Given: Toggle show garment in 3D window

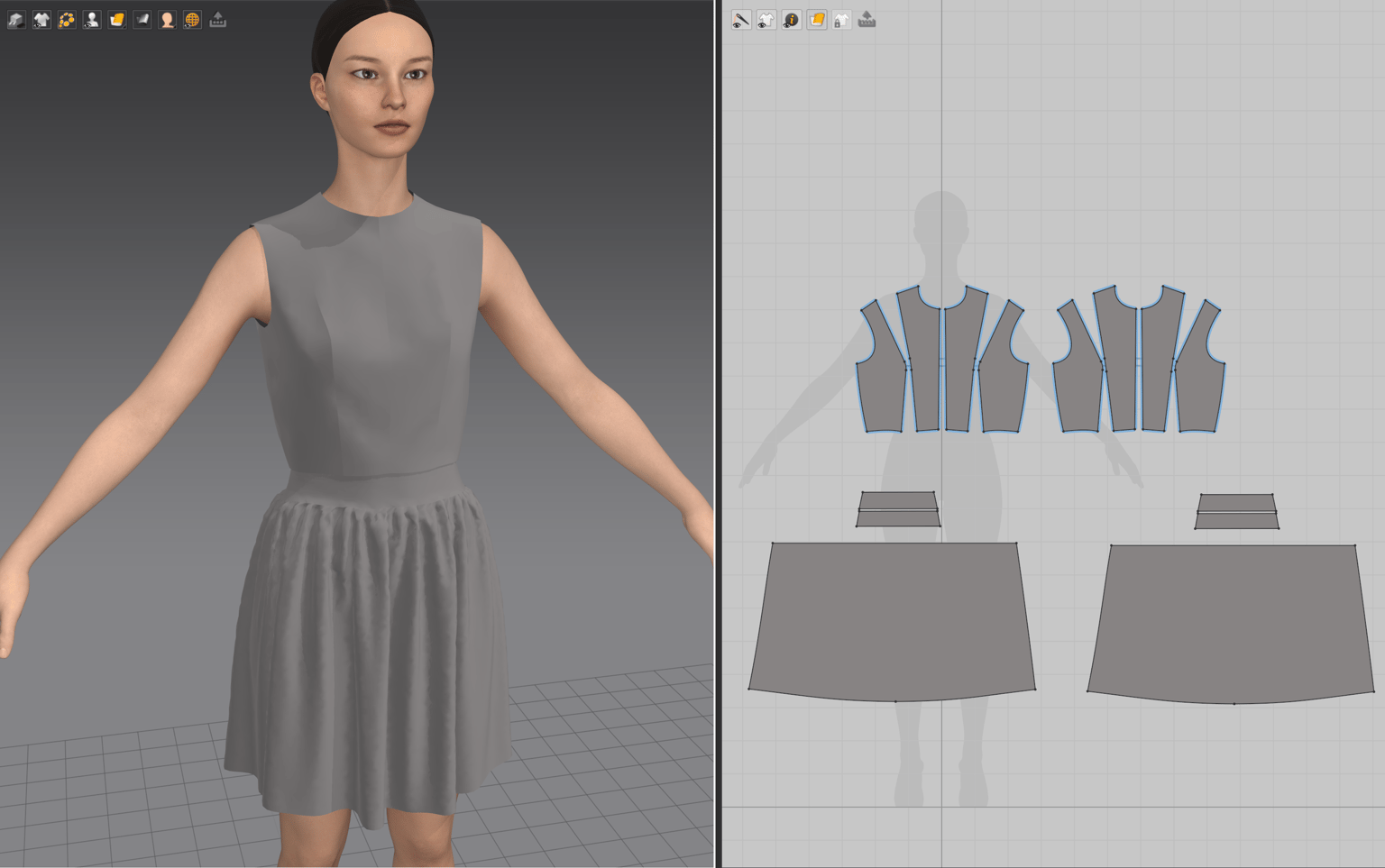Looking at the screenshot, I should click(x=41, y=19).
